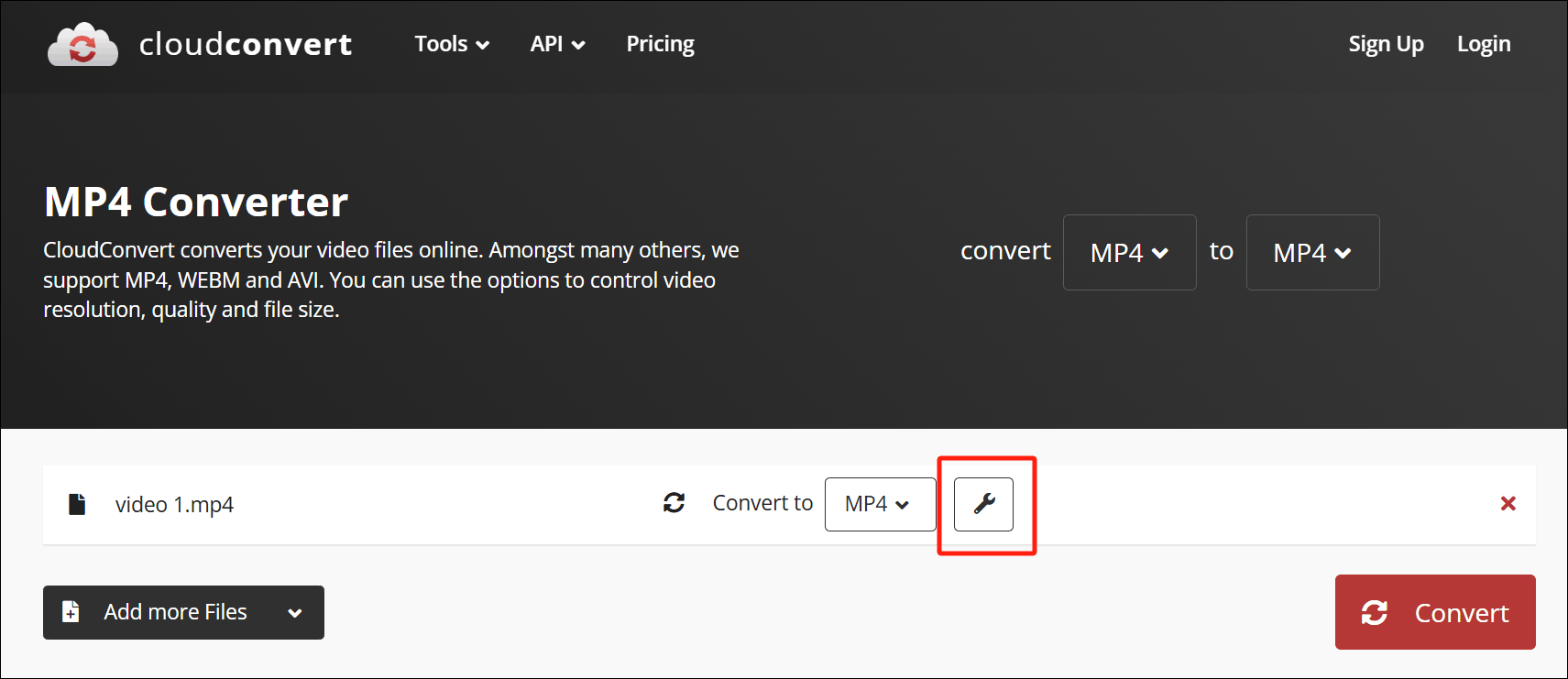
Task: Open the wrench options for video 1.mp4
Action: pos(983,504)
